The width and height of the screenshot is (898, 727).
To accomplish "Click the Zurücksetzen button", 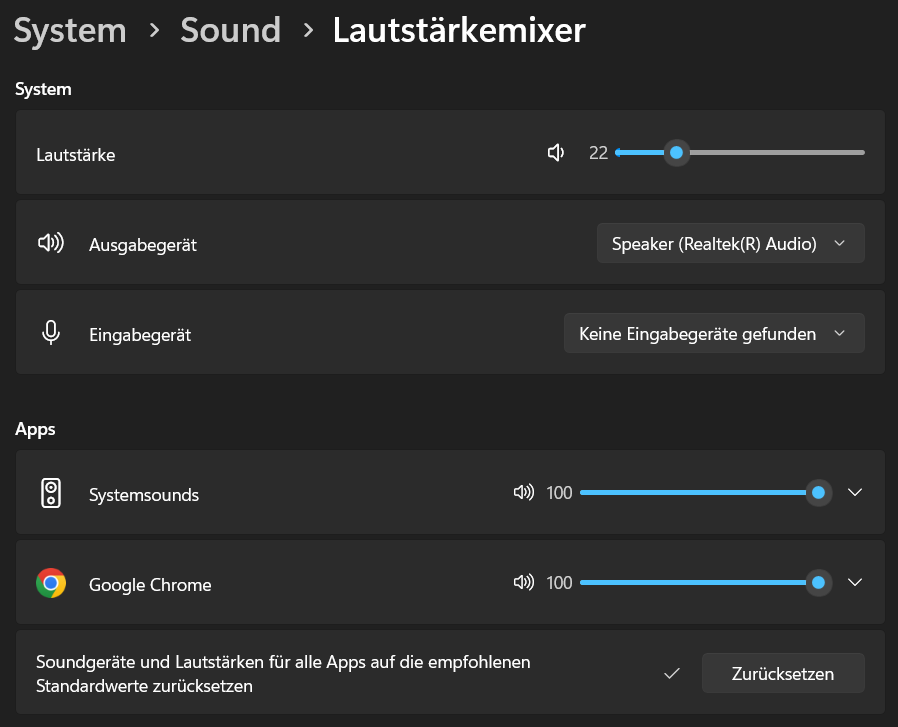I will click(x=783, y=674).
